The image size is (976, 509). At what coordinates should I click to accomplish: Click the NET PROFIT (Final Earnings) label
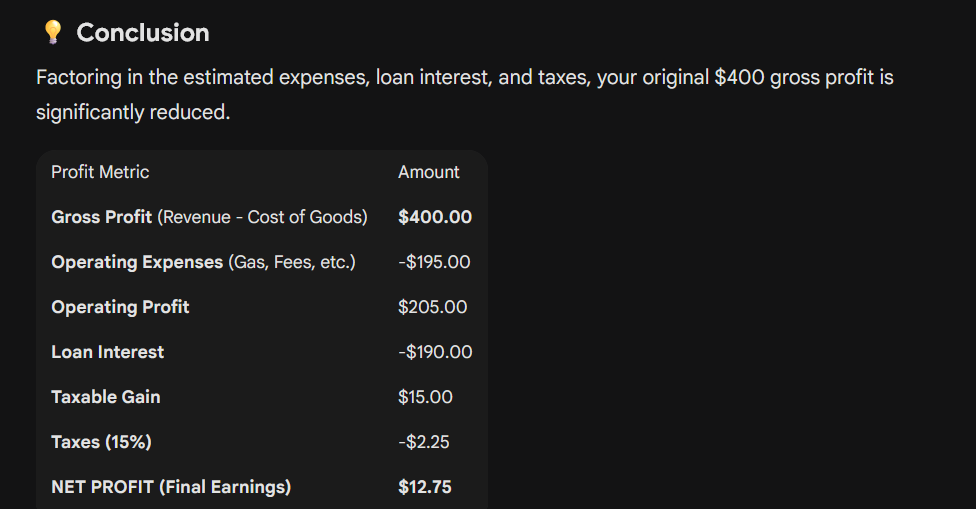pos(171,487)
